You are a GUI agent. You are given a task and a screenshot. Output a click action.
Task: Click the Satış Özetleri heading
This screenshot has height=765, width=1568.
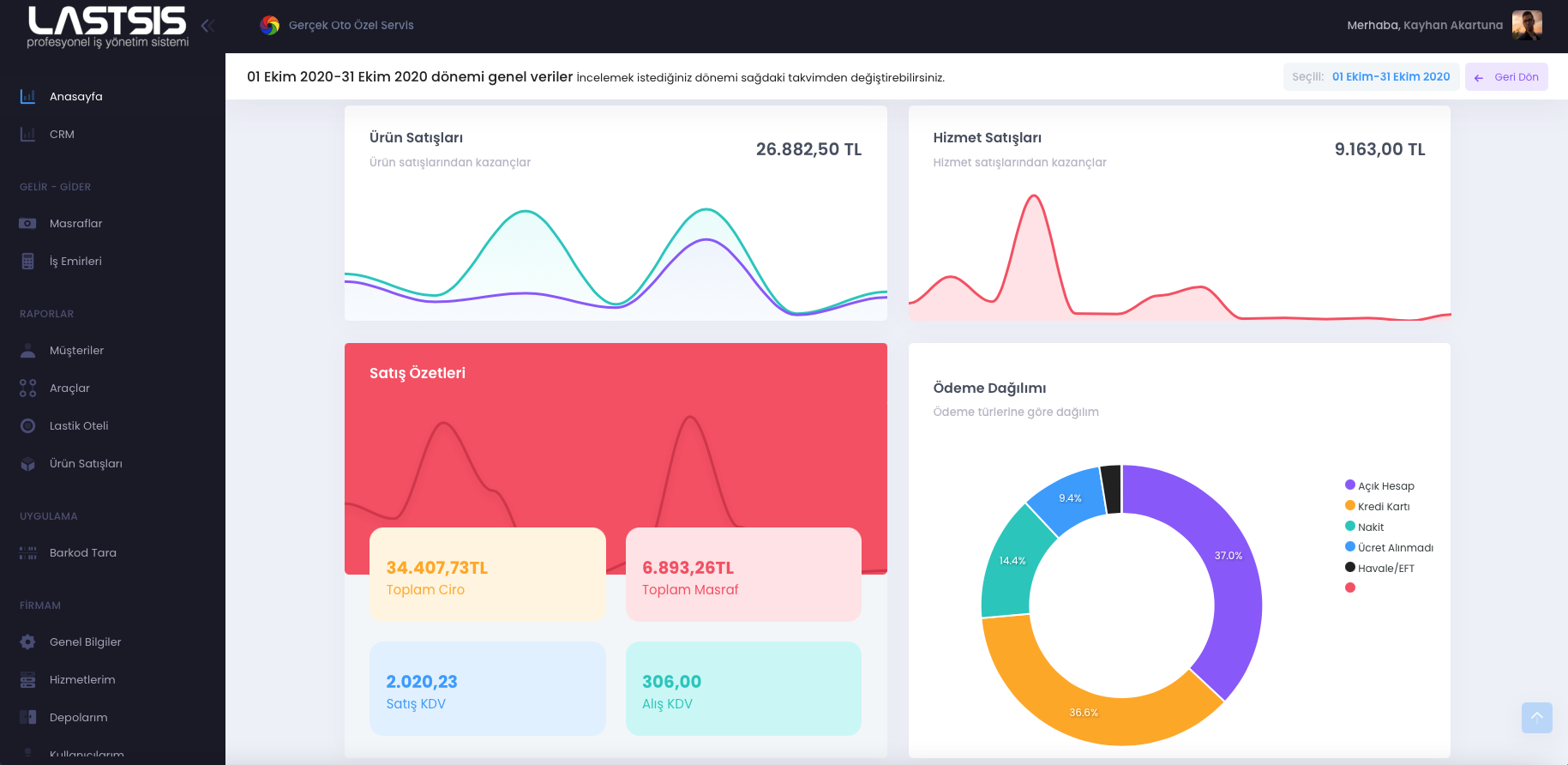[x=418, y=373]
